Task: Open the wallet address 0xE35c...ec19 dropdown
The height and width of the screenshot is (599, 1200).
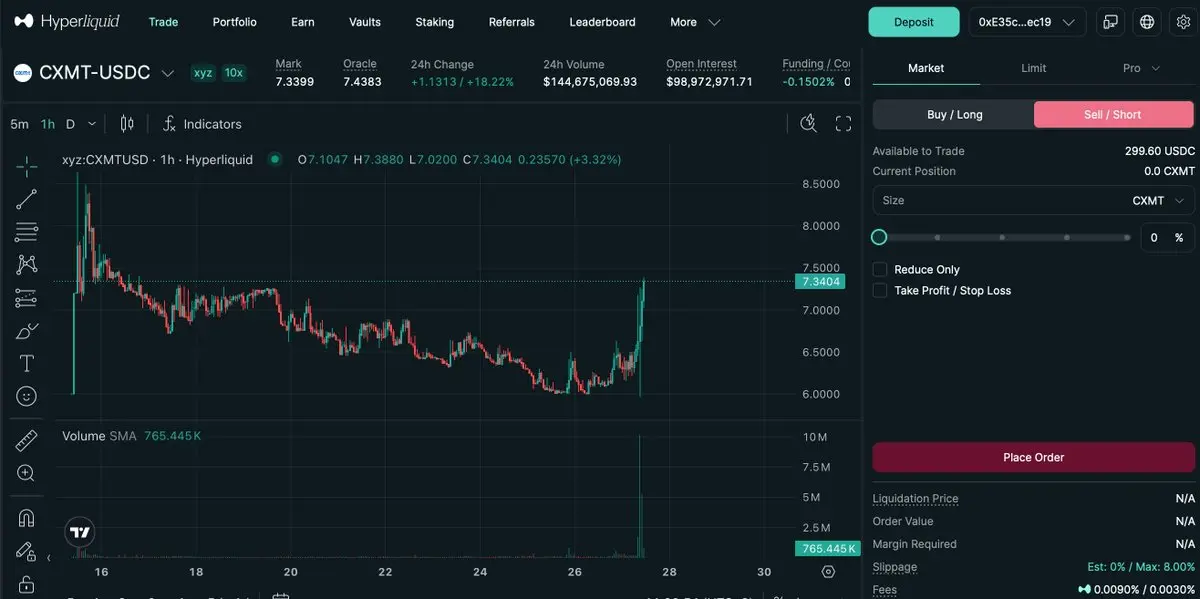Action: pyautogui.click(x=1028, y=22)
